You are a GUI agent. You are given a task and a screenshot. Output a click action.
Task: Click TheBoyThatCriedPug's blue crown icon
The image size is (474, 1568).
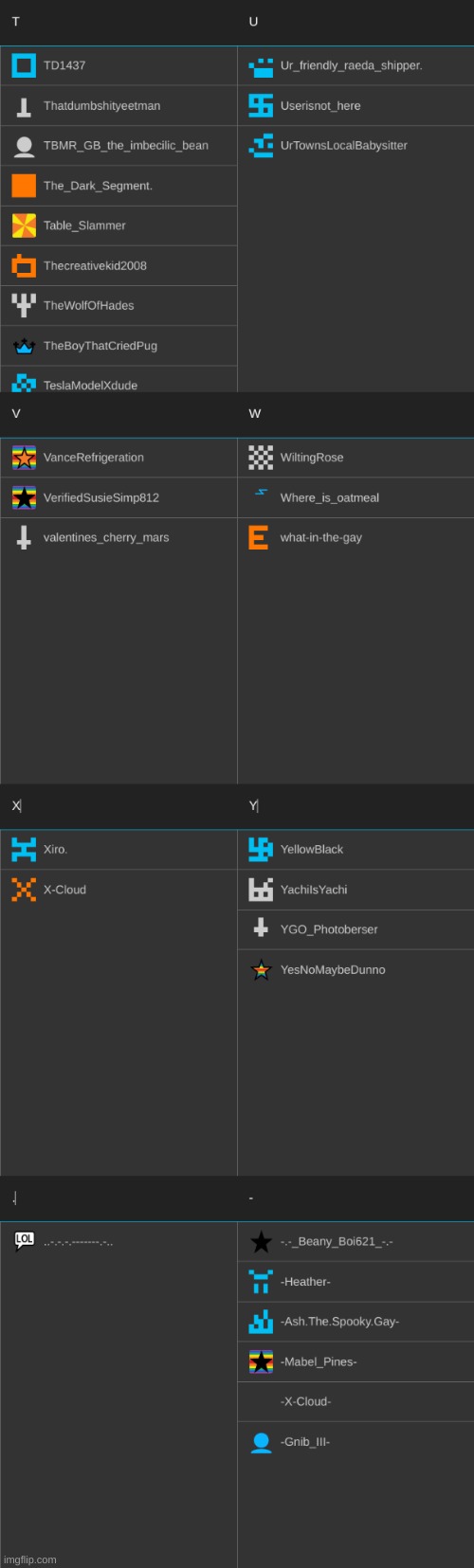[24, 346]
